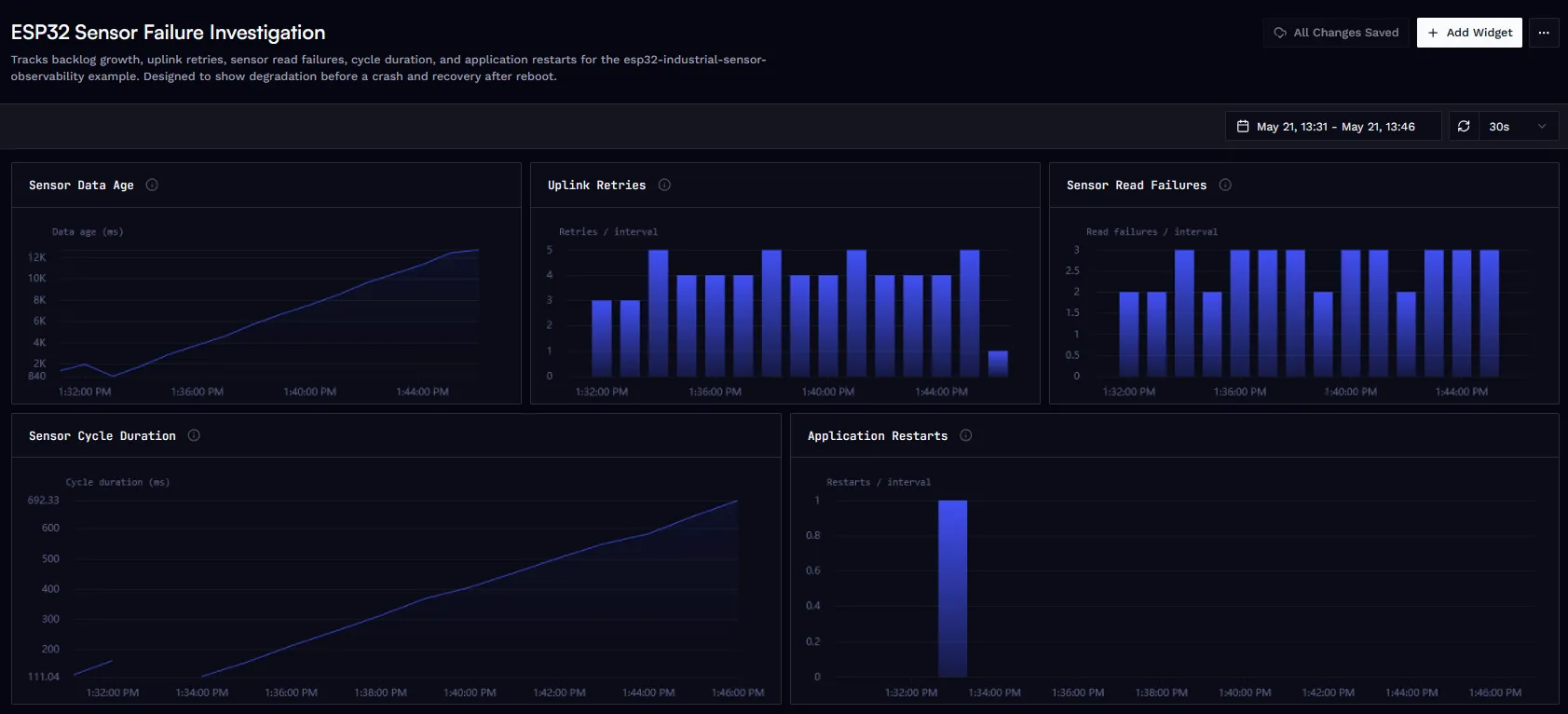The height and width of the screenshot is (714, 1568).
Task: Click the Sensor Cycle Duration widget title
Action: (102, 436)
